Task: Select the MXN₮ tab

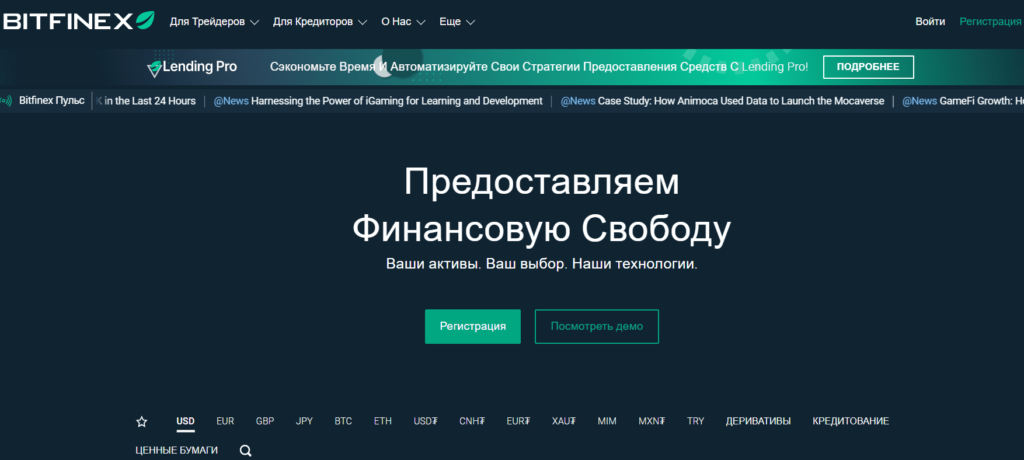Action: 652,421
